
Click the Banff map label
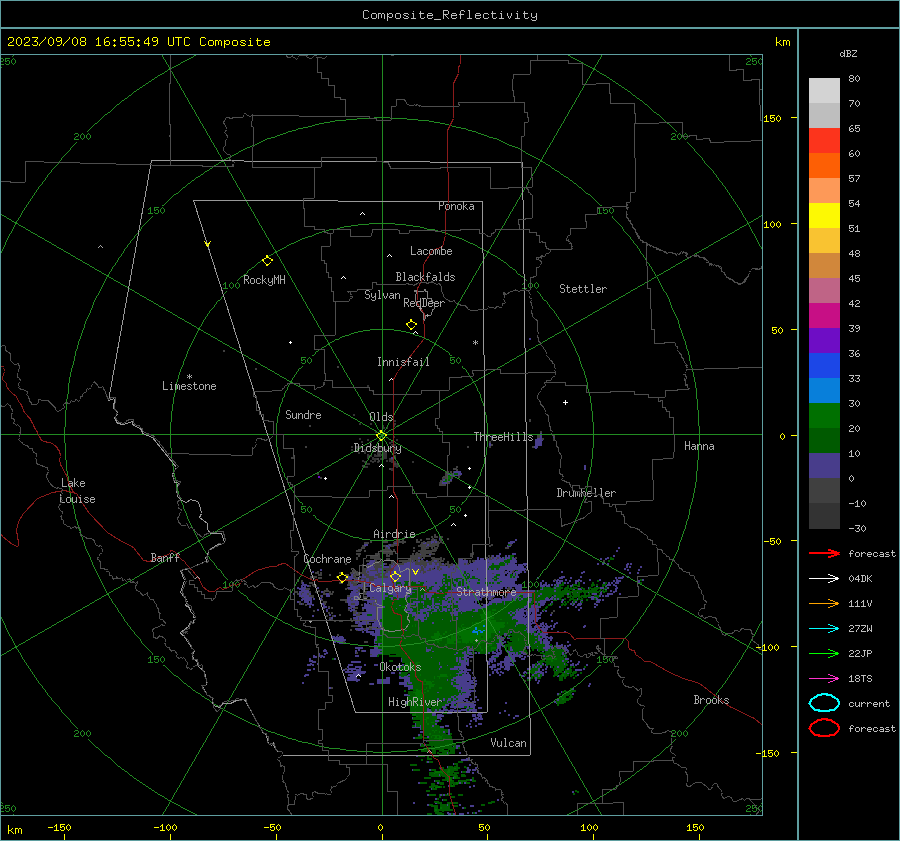click(165, 557)
